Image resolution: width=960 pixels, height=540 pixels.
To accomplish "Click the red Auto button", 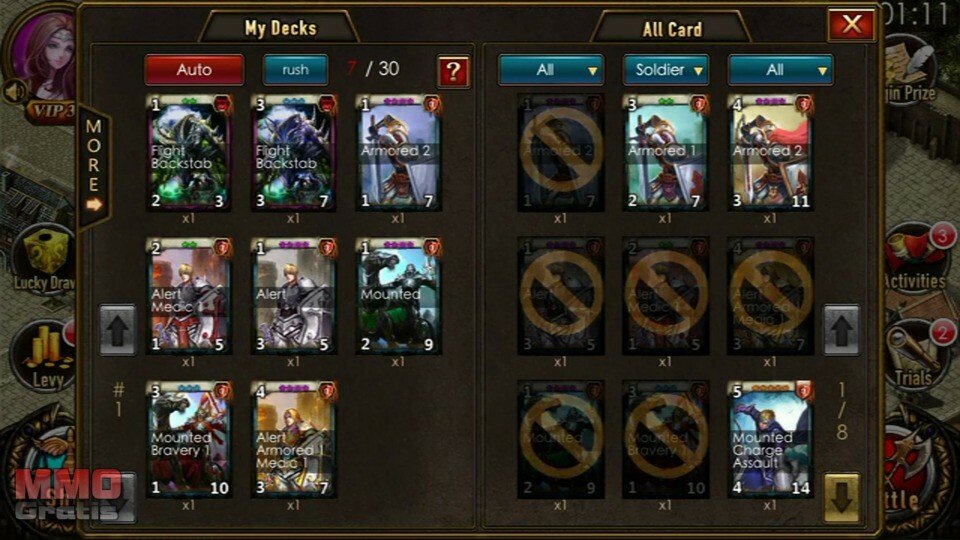I will [194, 70].
